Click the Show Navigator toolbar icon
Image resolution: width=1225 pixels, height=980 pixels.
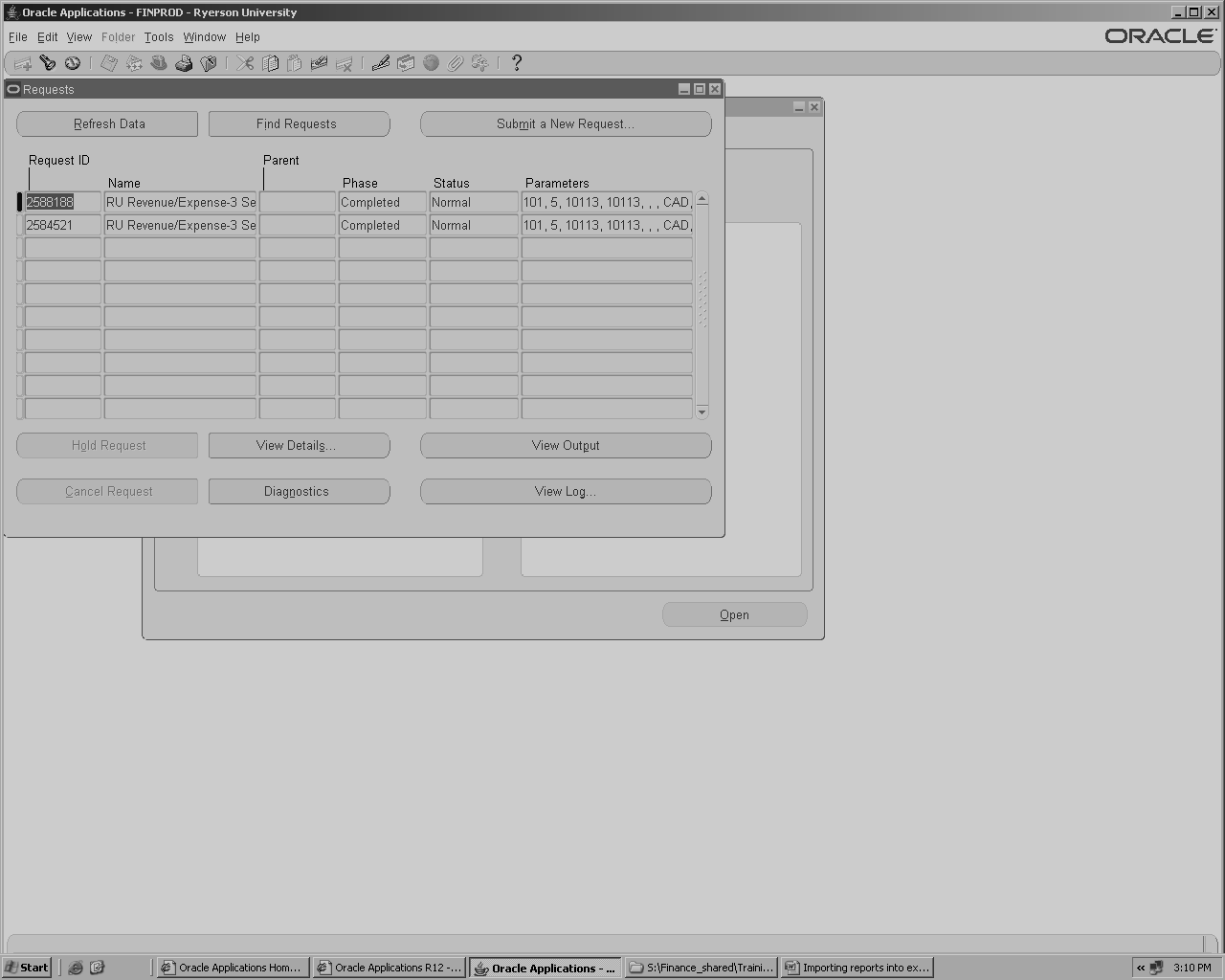pos(72,63)
